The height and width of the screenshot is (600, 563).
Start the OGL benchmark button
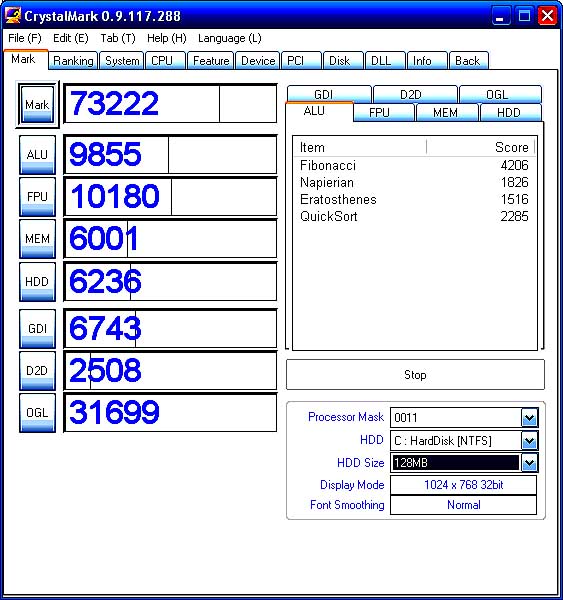37,412
